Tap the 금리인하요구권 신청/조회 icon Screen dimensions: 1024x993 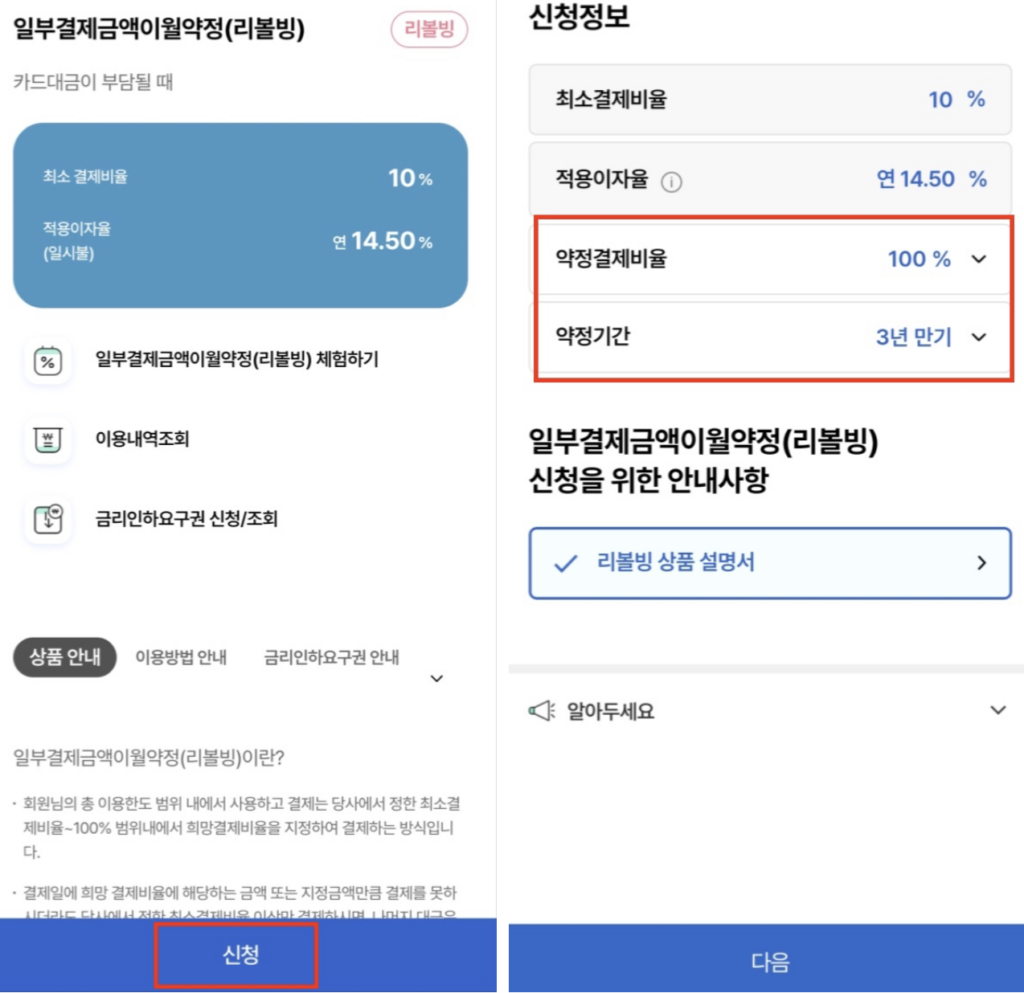47,518
